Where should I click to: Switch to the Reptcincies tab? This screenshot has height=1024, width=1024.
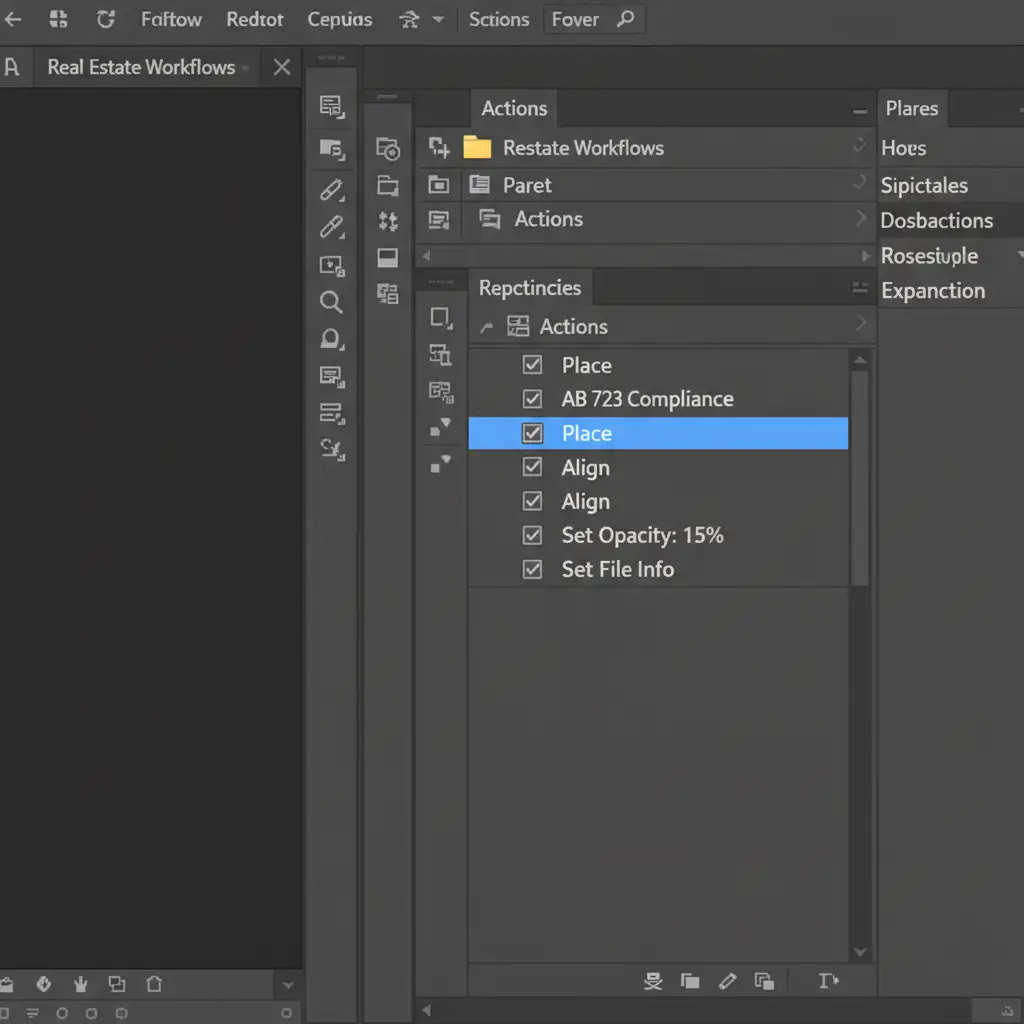tap(529, 288)
